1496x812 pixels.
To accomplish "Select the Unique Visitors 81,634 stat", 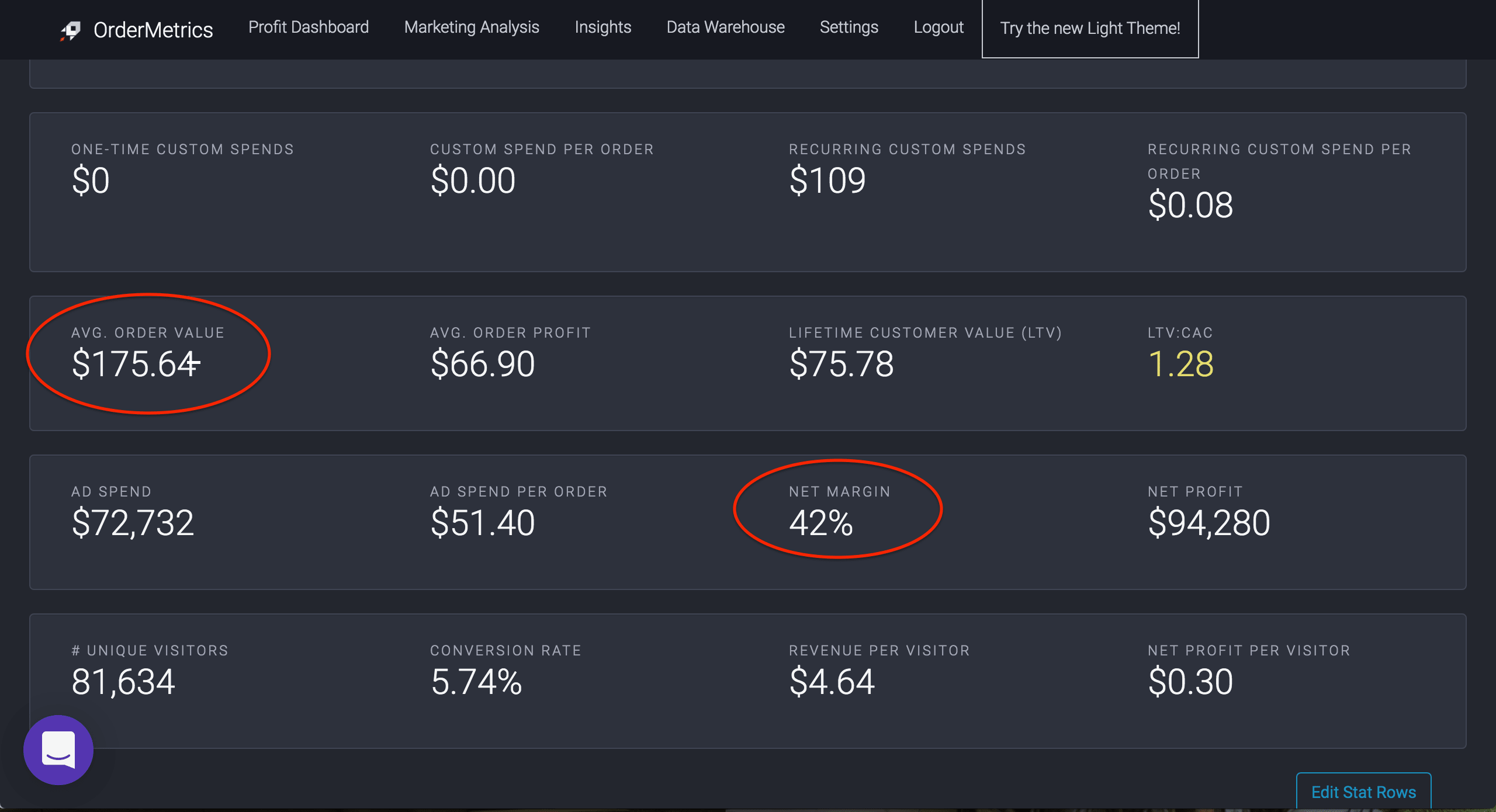I will click(x=123, y=681).
